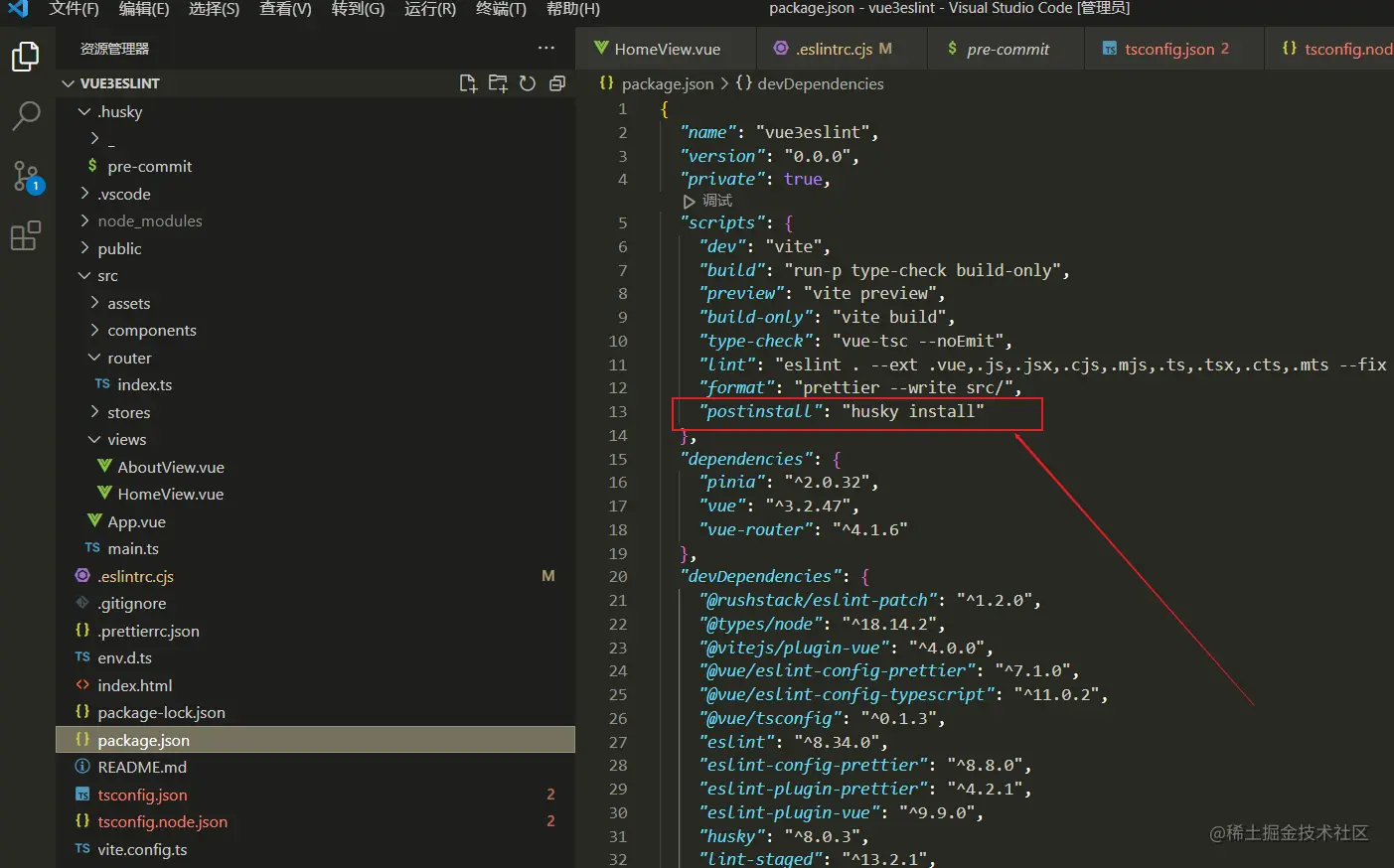Switch to the tsconfig.node editor tab
Image resolution: width=1394 pixels, height=868 pixels.
(x=1330, y=49)
